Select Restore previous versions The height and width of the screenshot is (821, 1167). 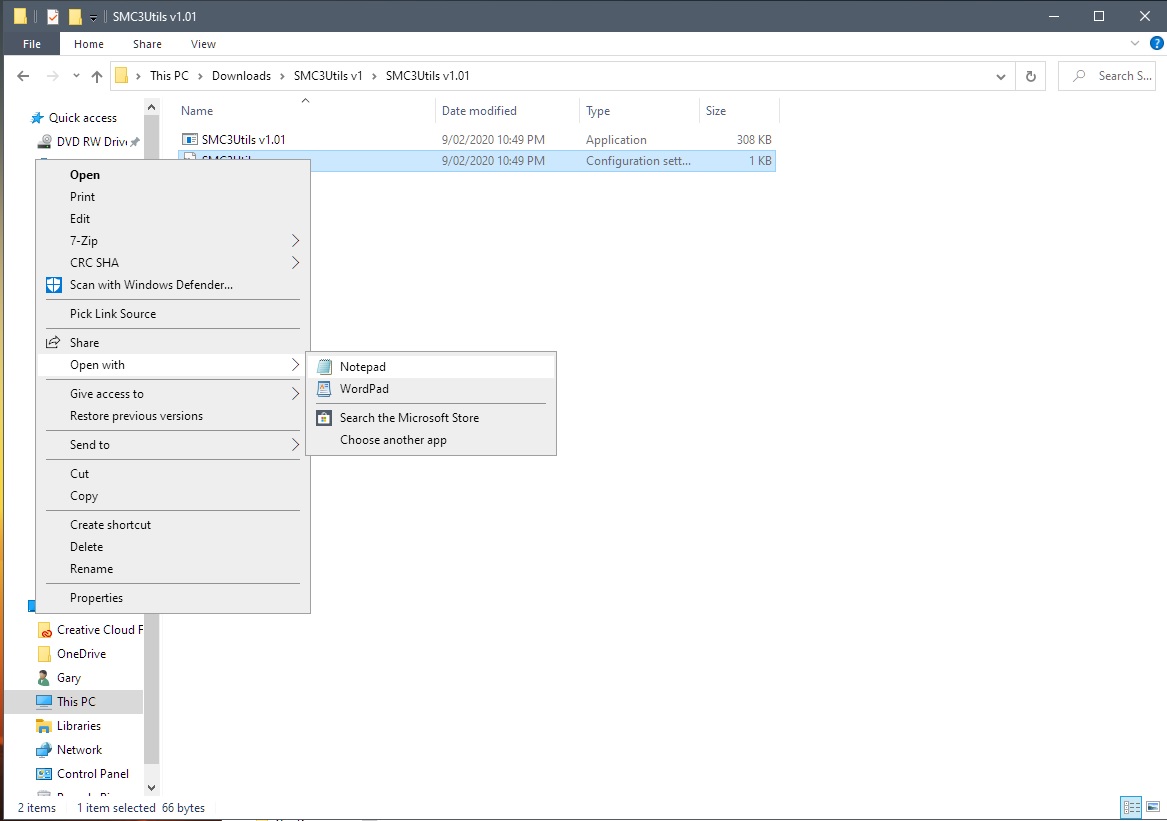point(173,416)
